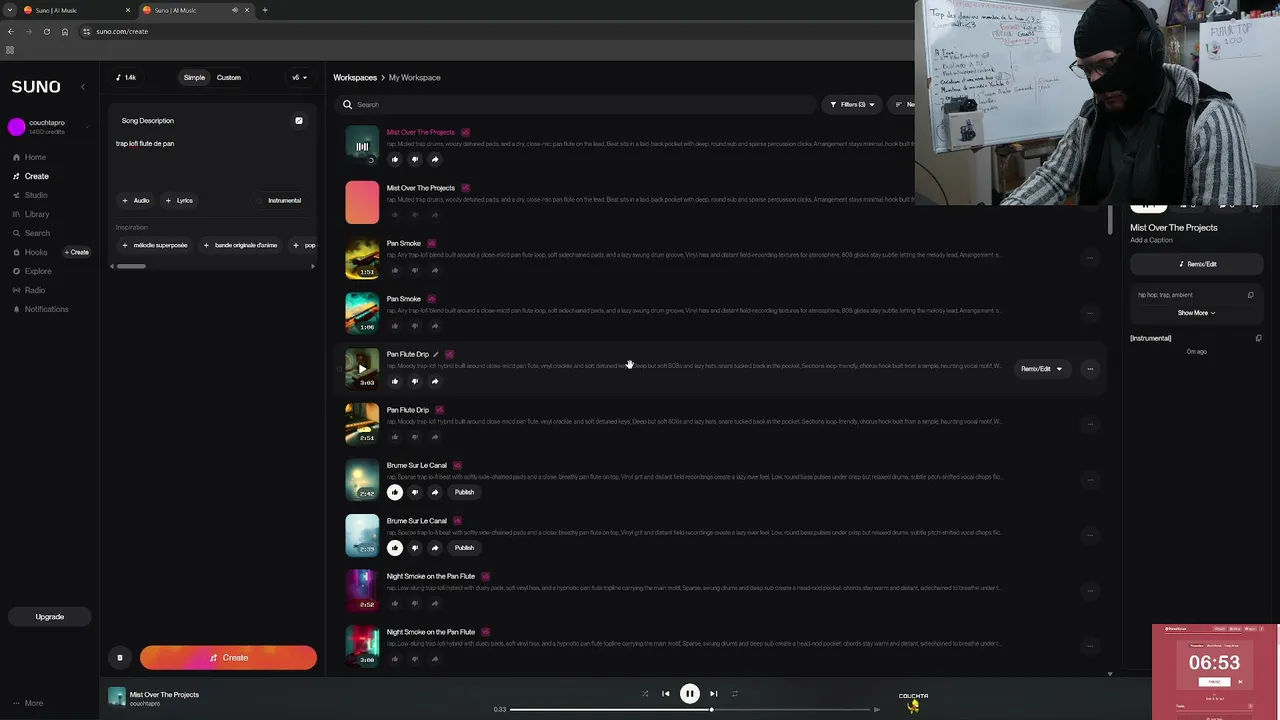Click the sidebar Search magnifier icon

tap(16, 233)
